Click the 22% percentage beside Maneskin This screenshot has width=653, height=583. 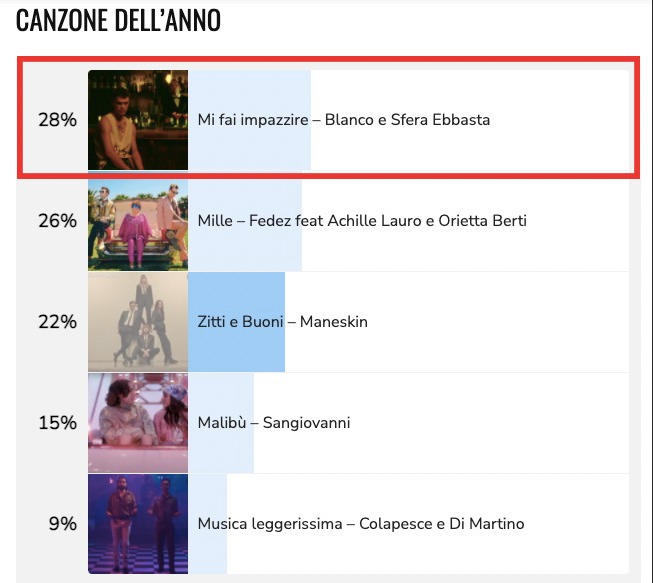pyautogui.click(x=57, y=322)
